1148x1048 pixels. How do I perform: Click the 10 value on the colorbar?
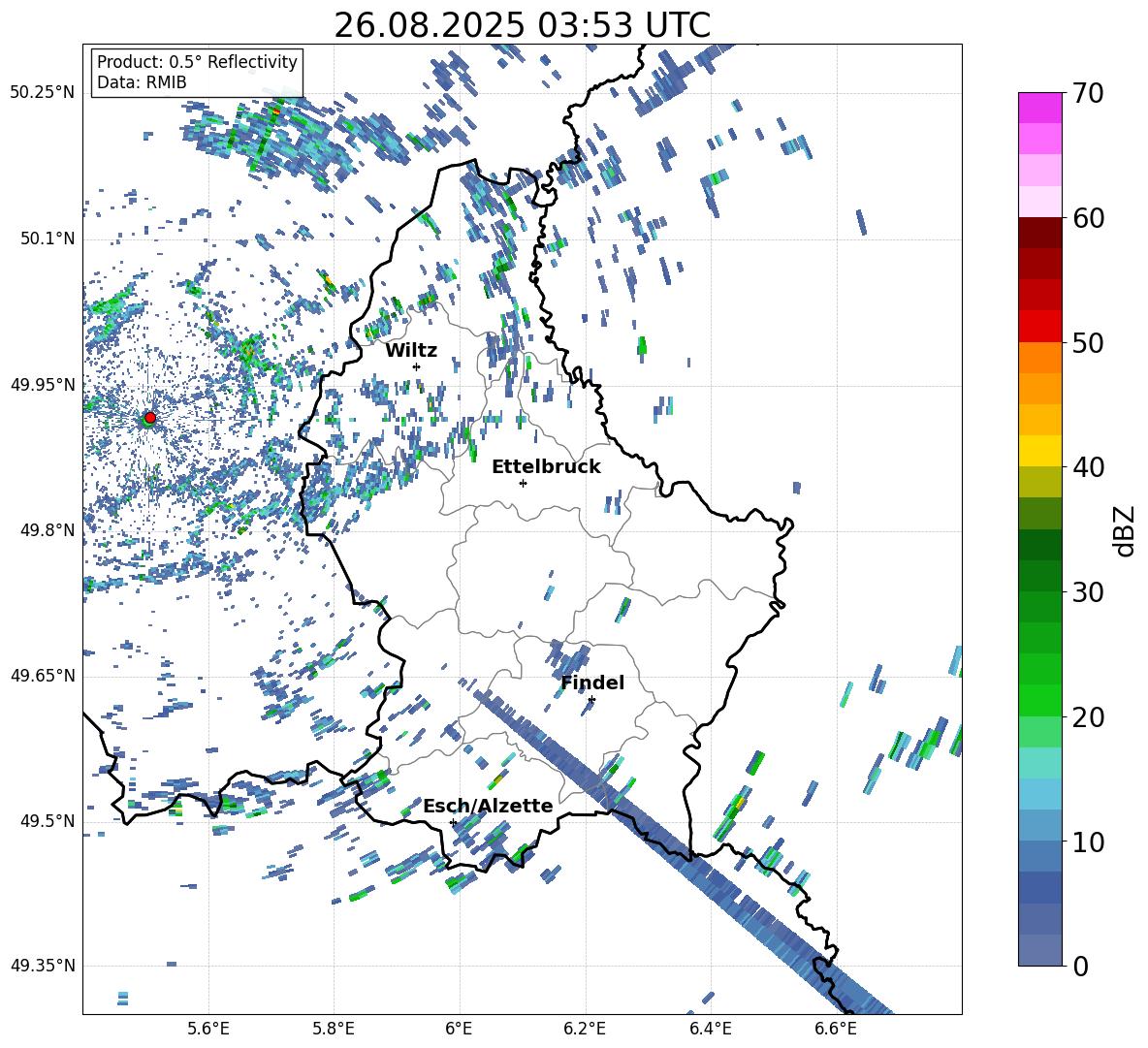pos(1088,842)
